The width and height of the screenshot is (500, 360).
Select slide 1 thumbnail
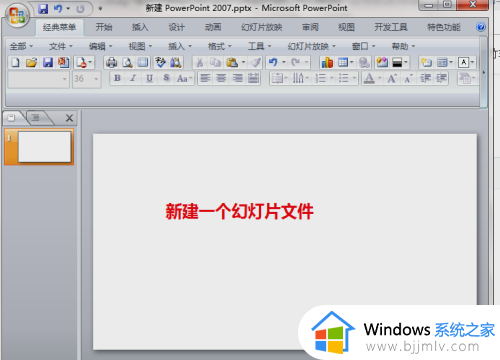pyautogui.click(x=39, y=147)
